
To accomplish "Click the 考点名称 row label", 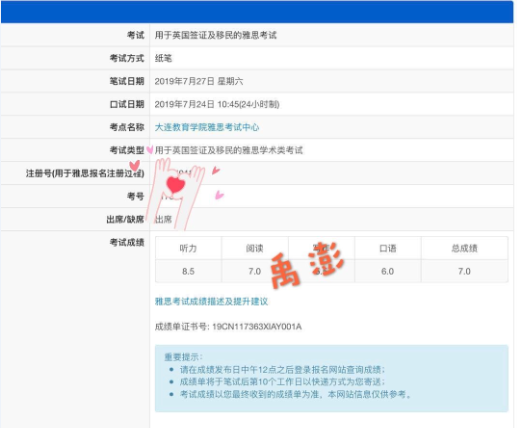I will point(127,127).
